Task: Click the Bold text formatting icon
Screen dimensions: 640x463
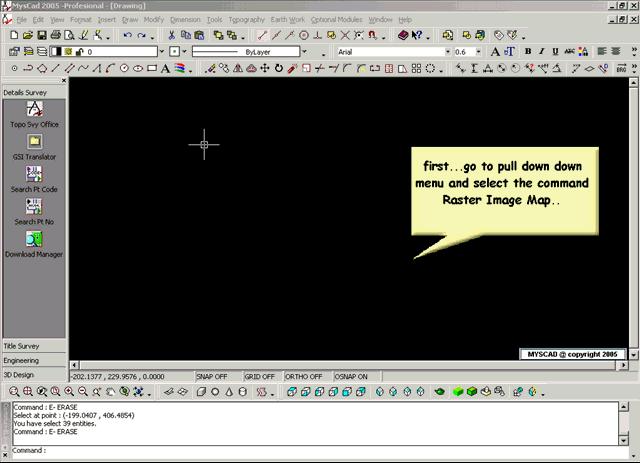Action: tap(528, 51)
